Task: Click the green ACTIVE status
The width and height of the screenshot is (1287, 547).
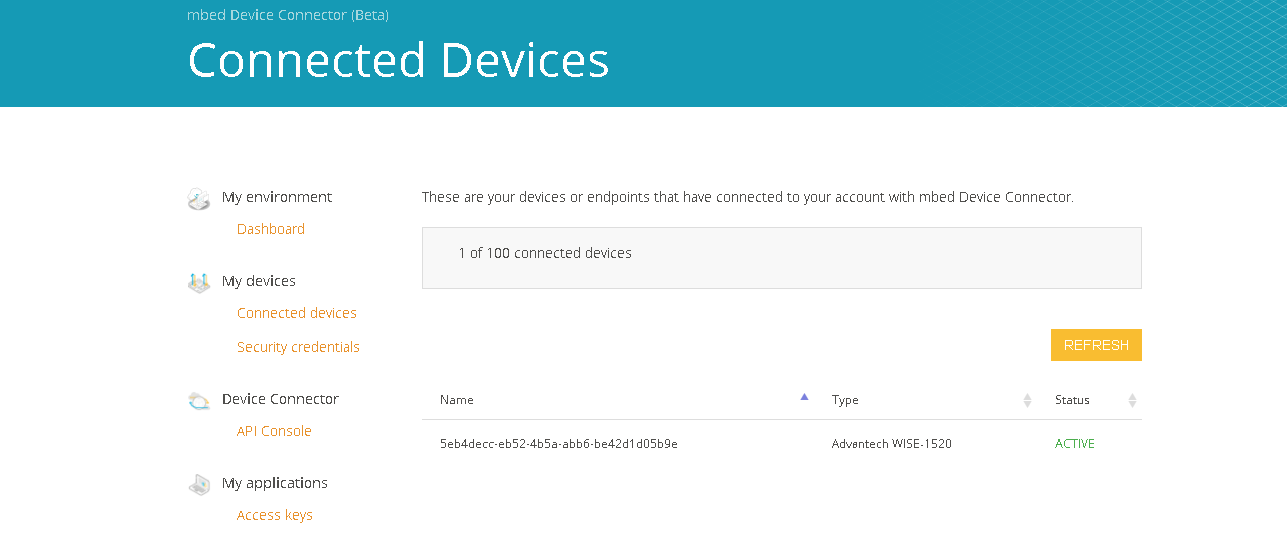Action: [1074, 444]
